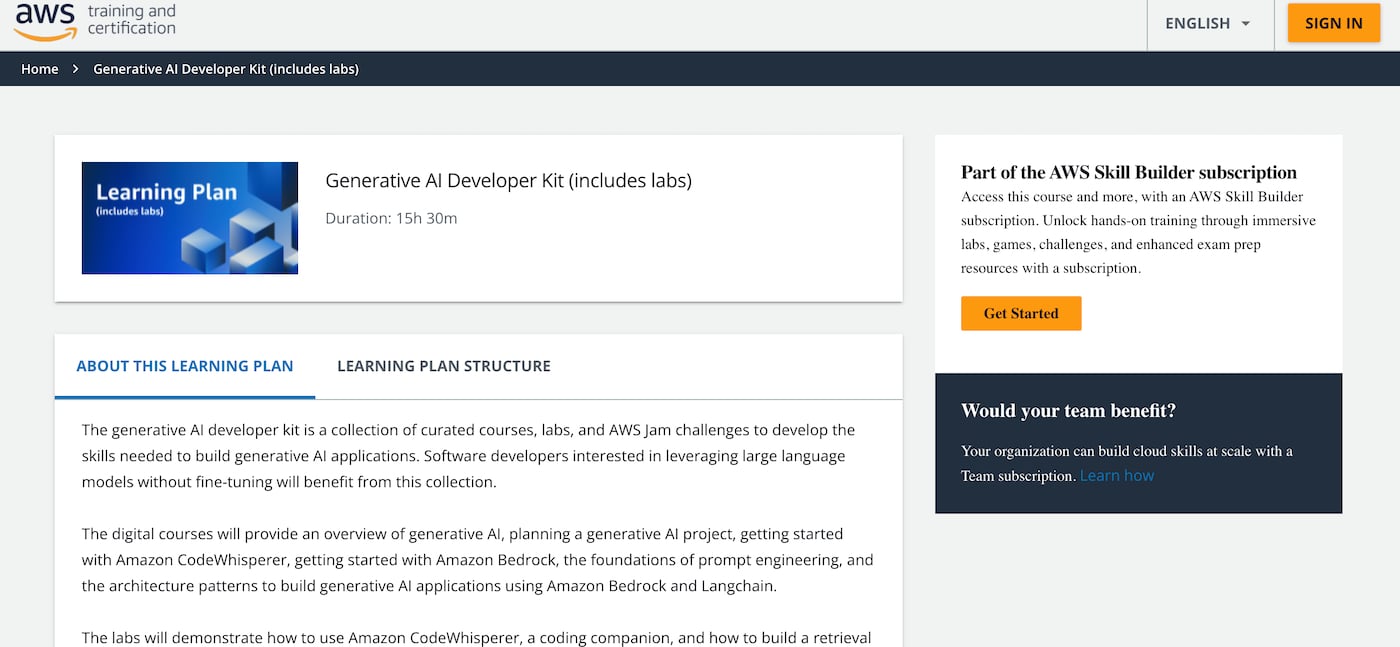
Task: Click the Get Started button
Action: [x=1021, y=313]
